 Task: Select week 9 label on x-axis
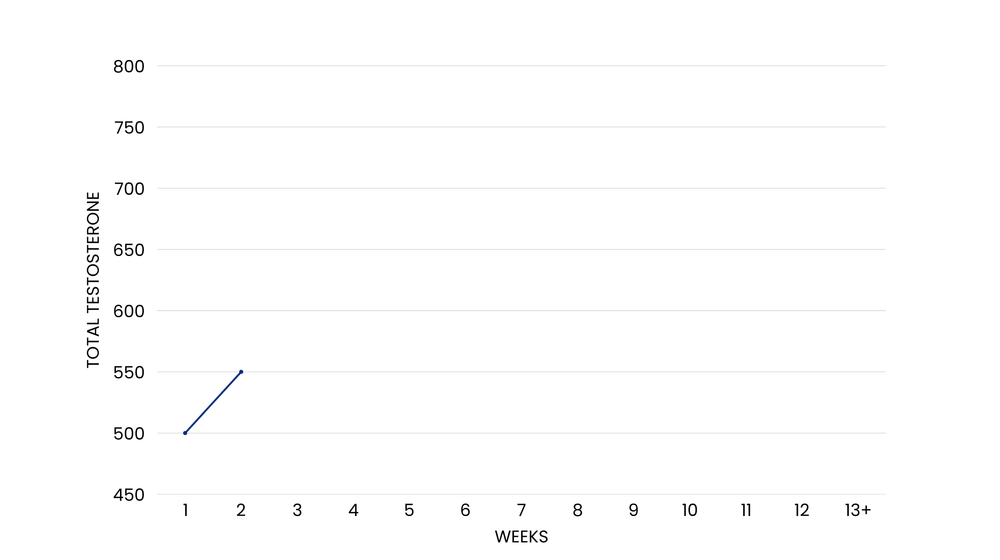click(633, 510)
